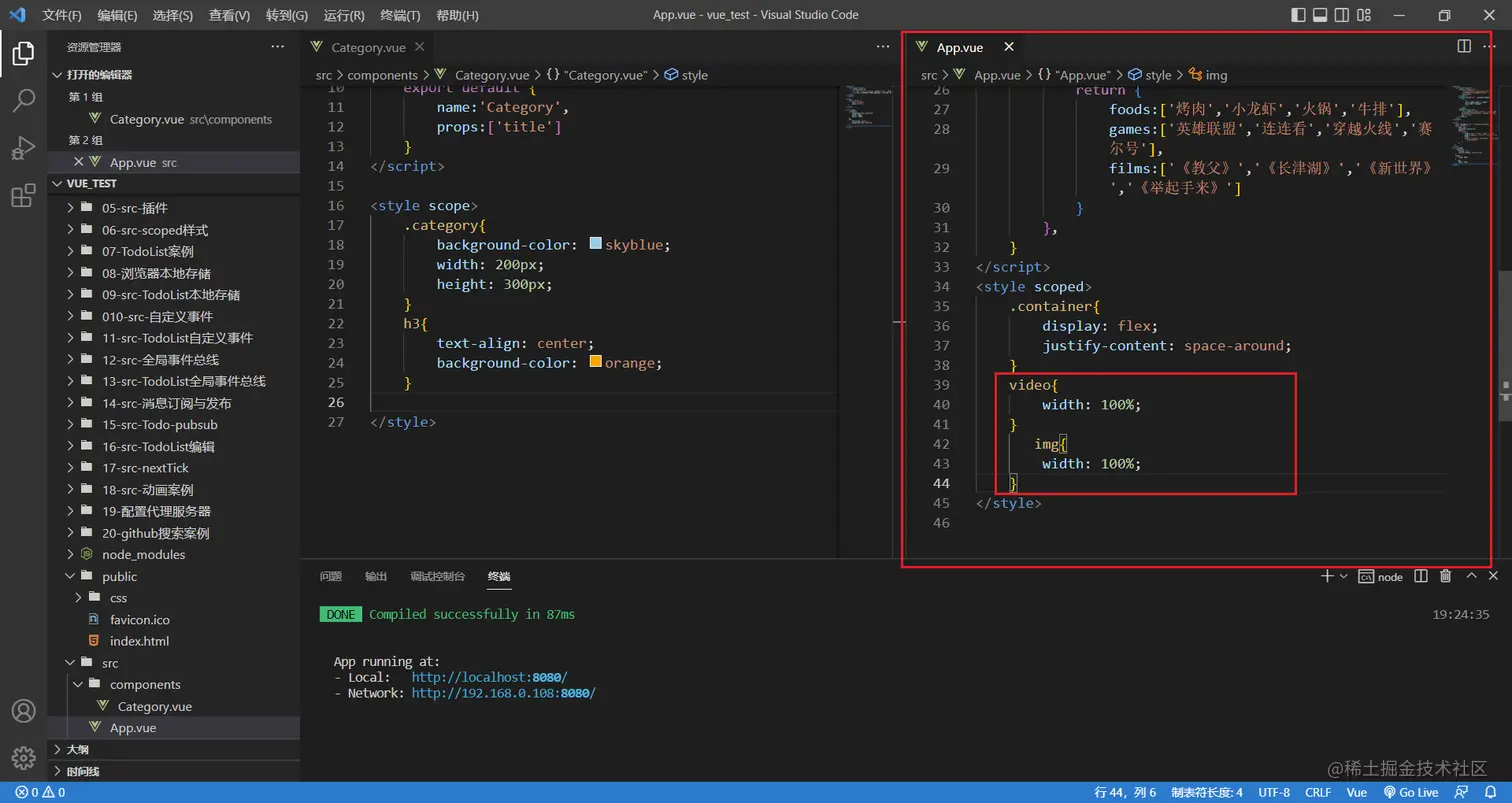Maximize the panel size with chevron

tap(1471, 576)
